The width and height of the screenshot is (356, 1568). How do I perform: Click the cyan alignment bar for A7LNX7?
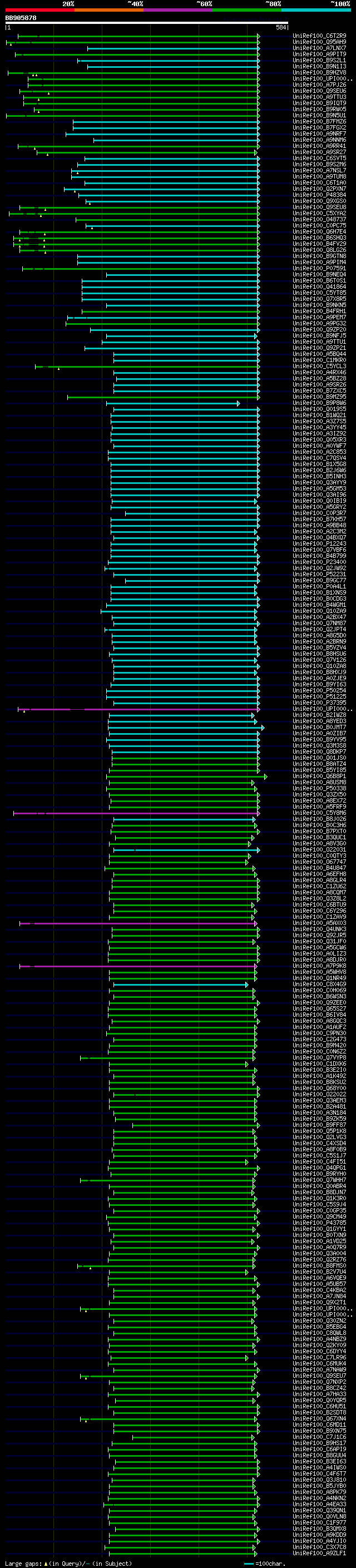[x=174, y=49]
